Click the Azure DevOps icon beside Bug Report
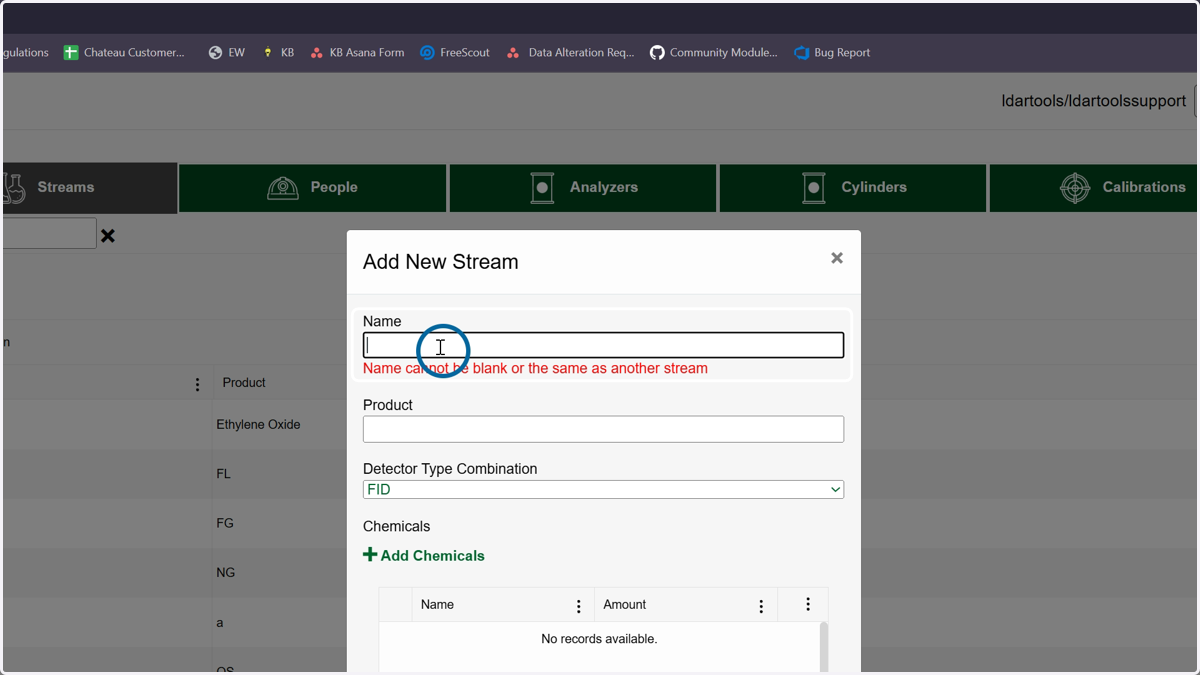This screenshot has width=1200, height=675. 801,53
